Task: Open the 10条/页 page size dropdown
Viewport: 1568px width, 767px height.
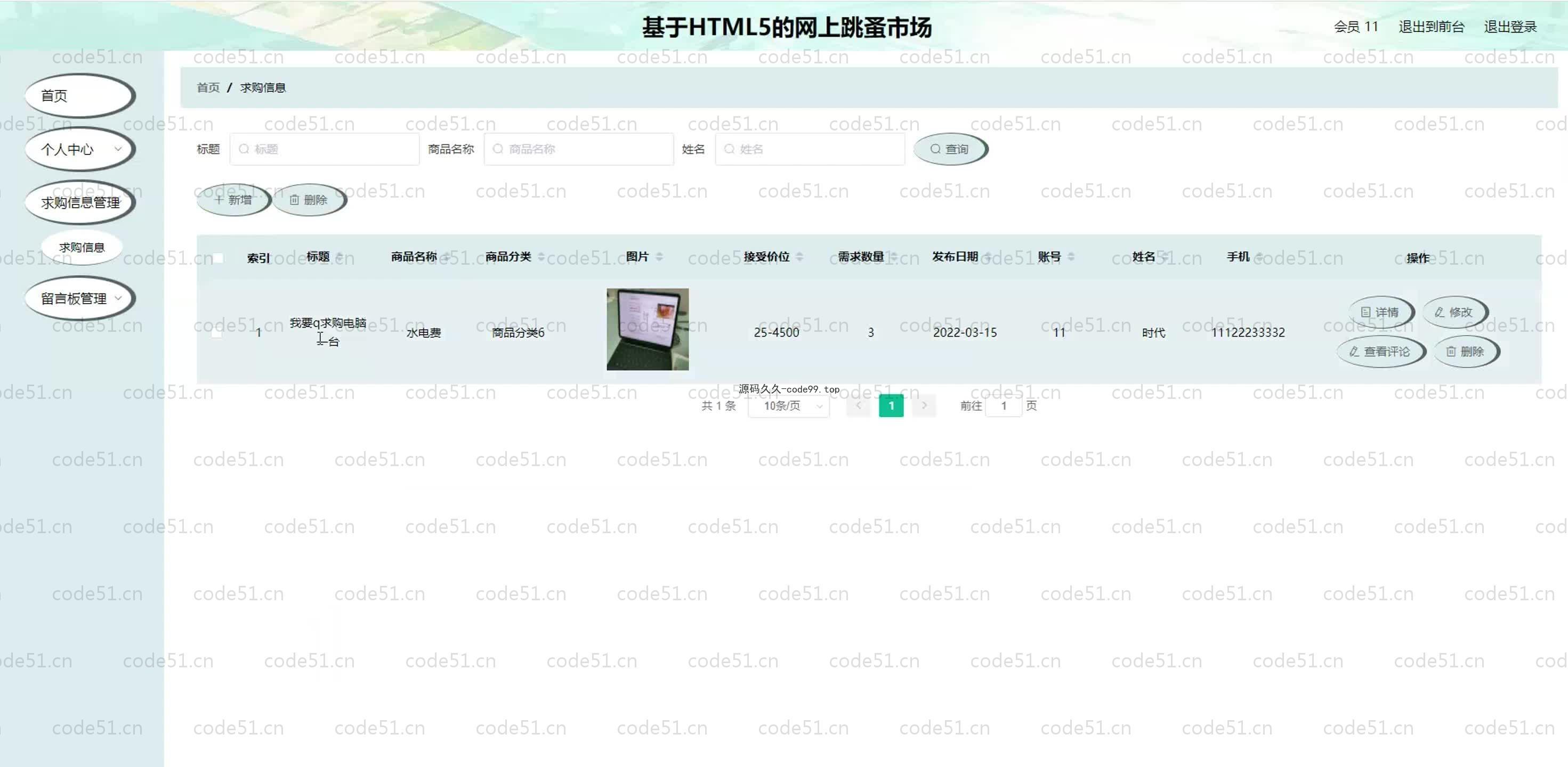Action: point(788,406)
